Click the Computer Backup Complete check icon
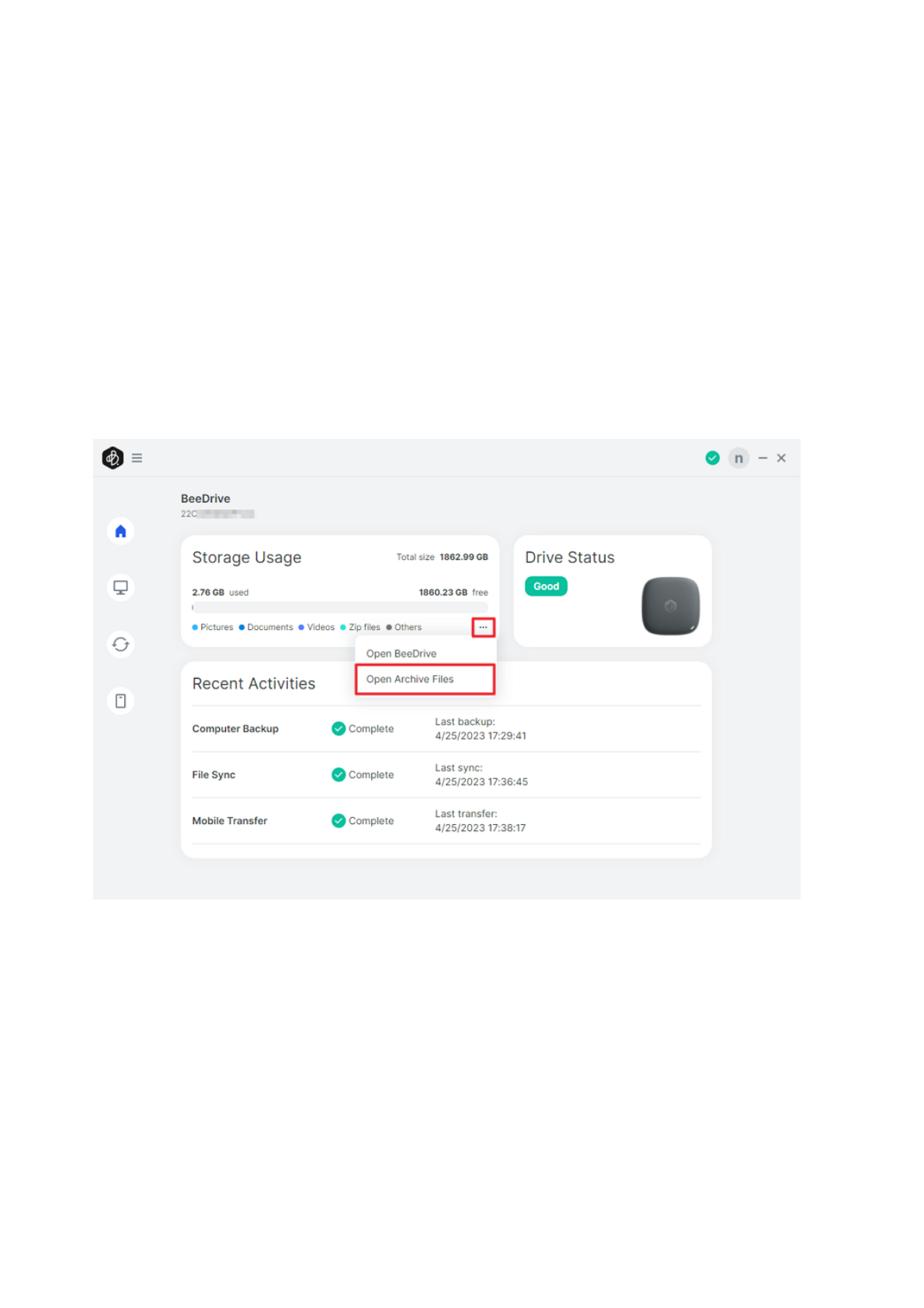Screen dimensions: 924x1308 [339, 729]
